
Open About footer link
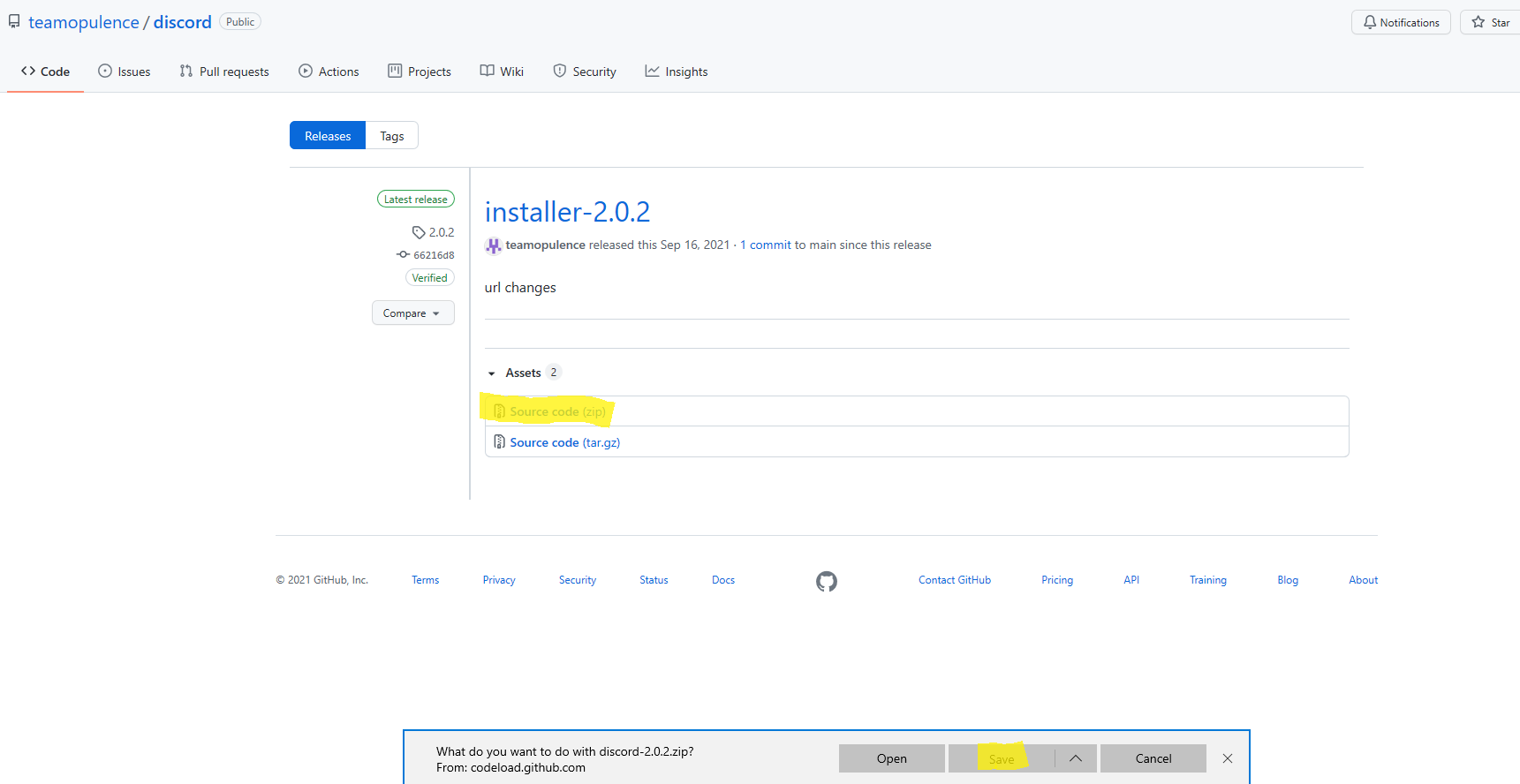pos(1364,580)
